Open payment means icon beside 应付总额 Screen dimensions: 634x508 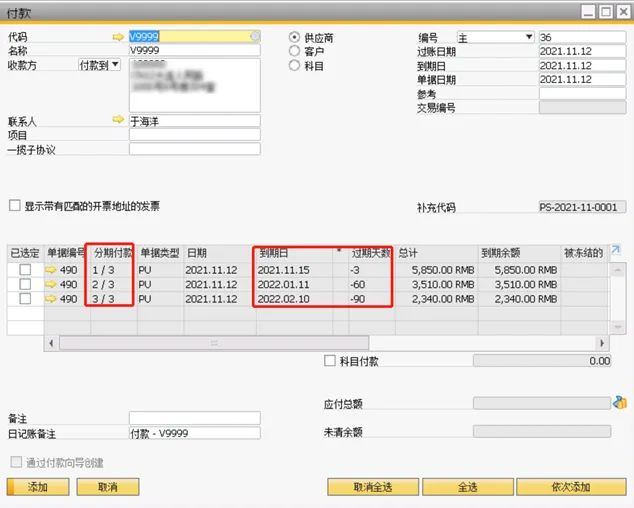(620, 403)
